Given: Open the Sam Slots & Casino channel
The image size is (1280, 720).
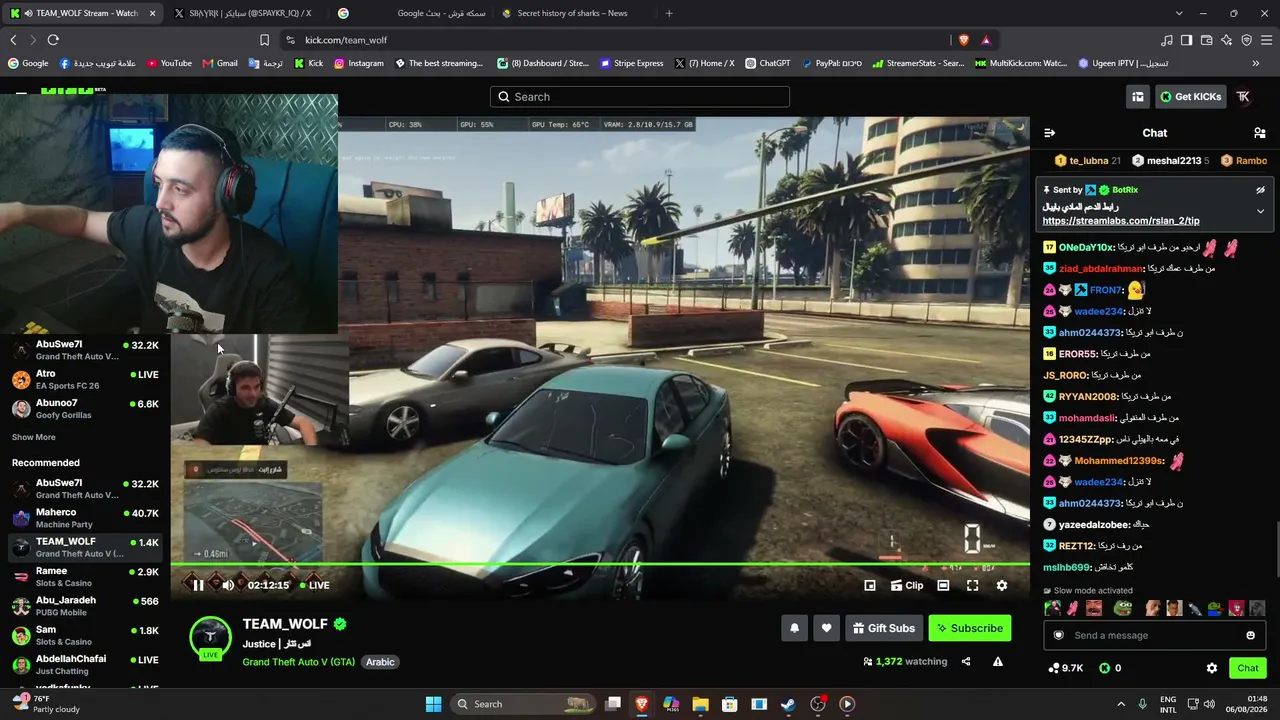Looking at the screenshot, I should click(x=85, y=635).
